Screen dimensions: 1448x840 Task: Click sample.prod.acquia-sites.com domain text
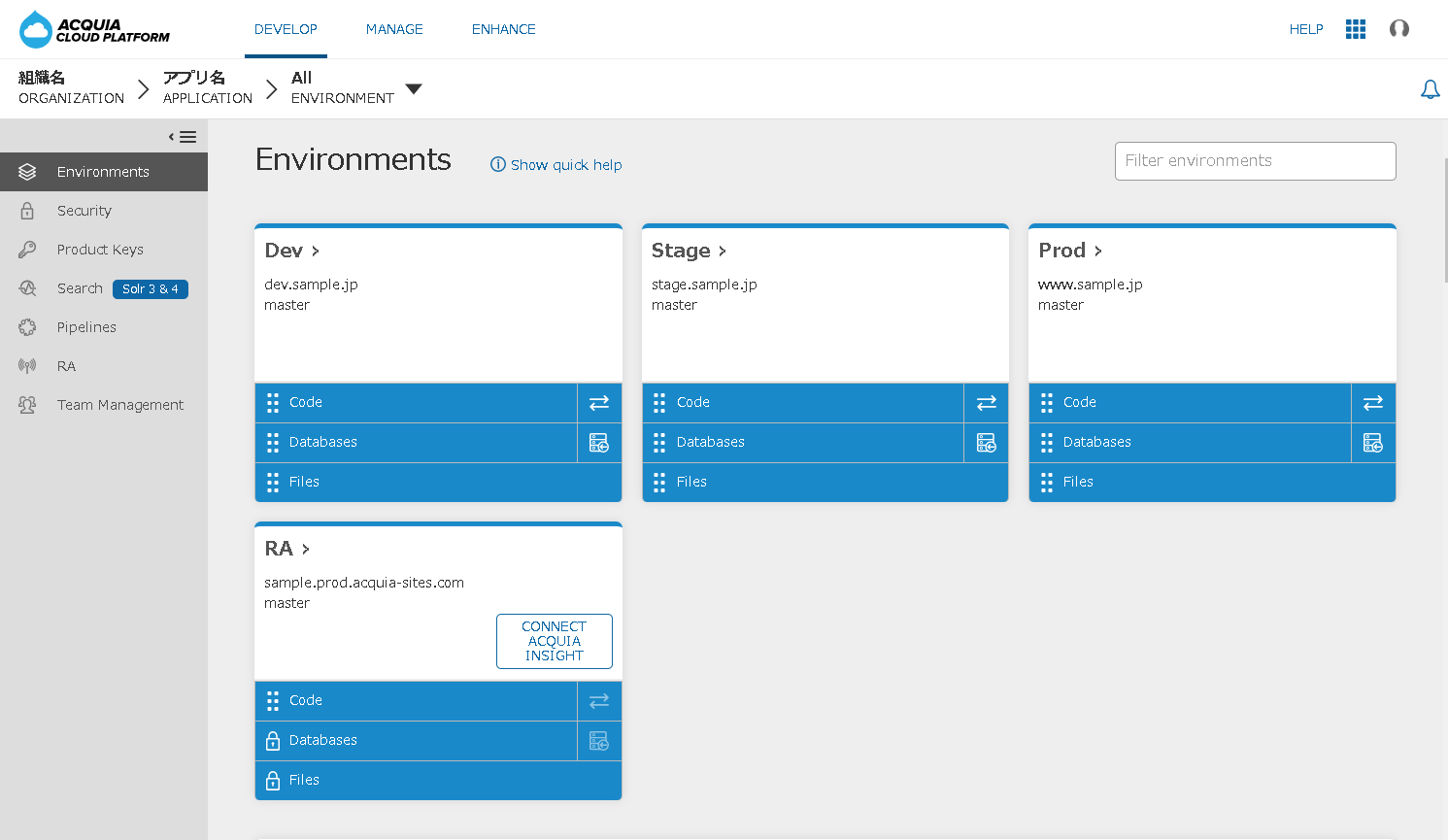coord(364,583)
